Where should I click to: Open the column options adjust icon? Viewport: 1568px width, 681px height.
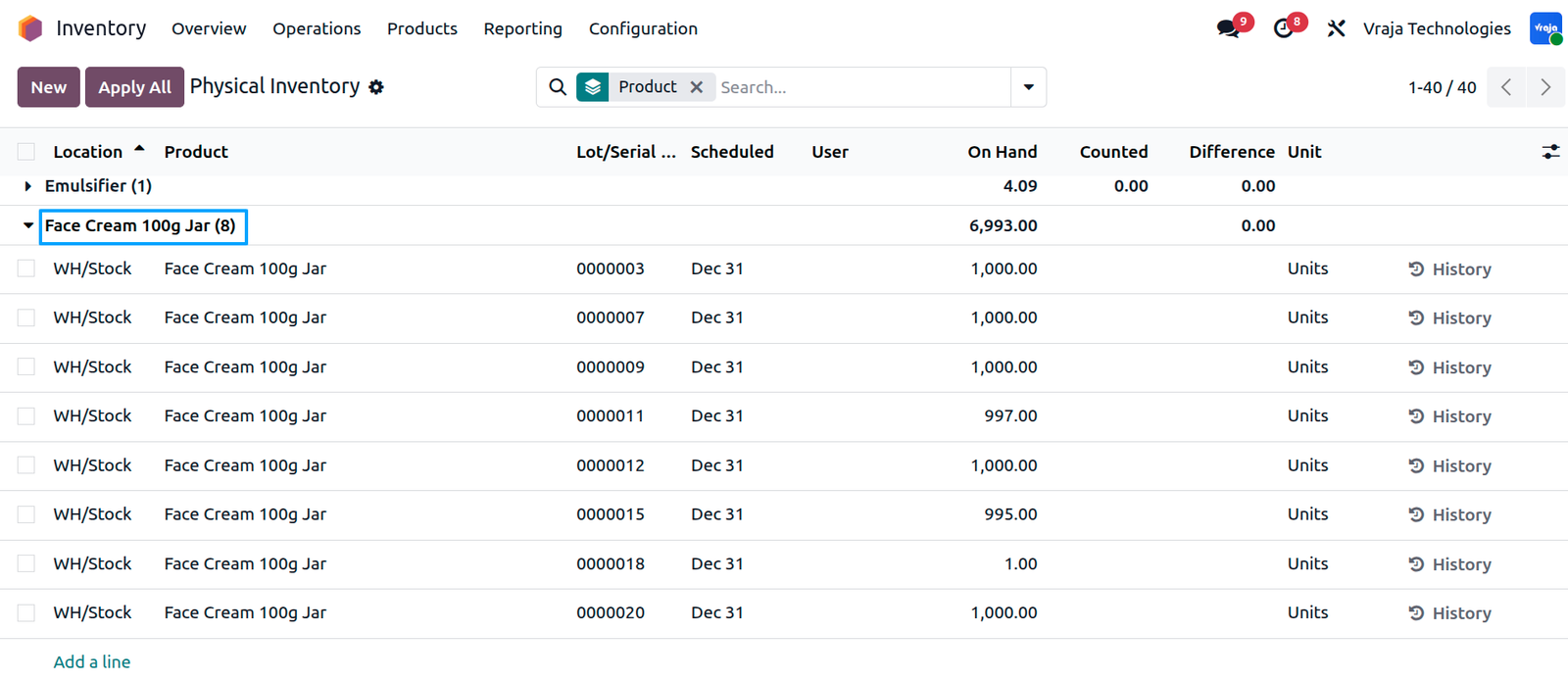point(1550,152)
